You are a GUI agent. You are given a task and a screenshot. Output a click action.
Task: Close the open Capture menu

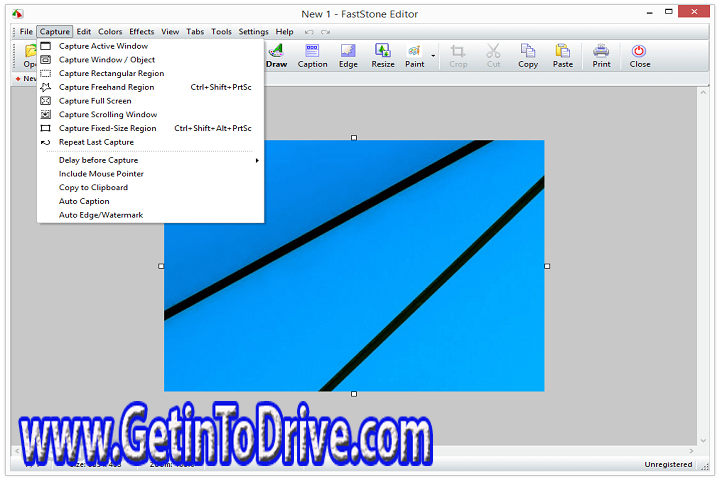55,32
